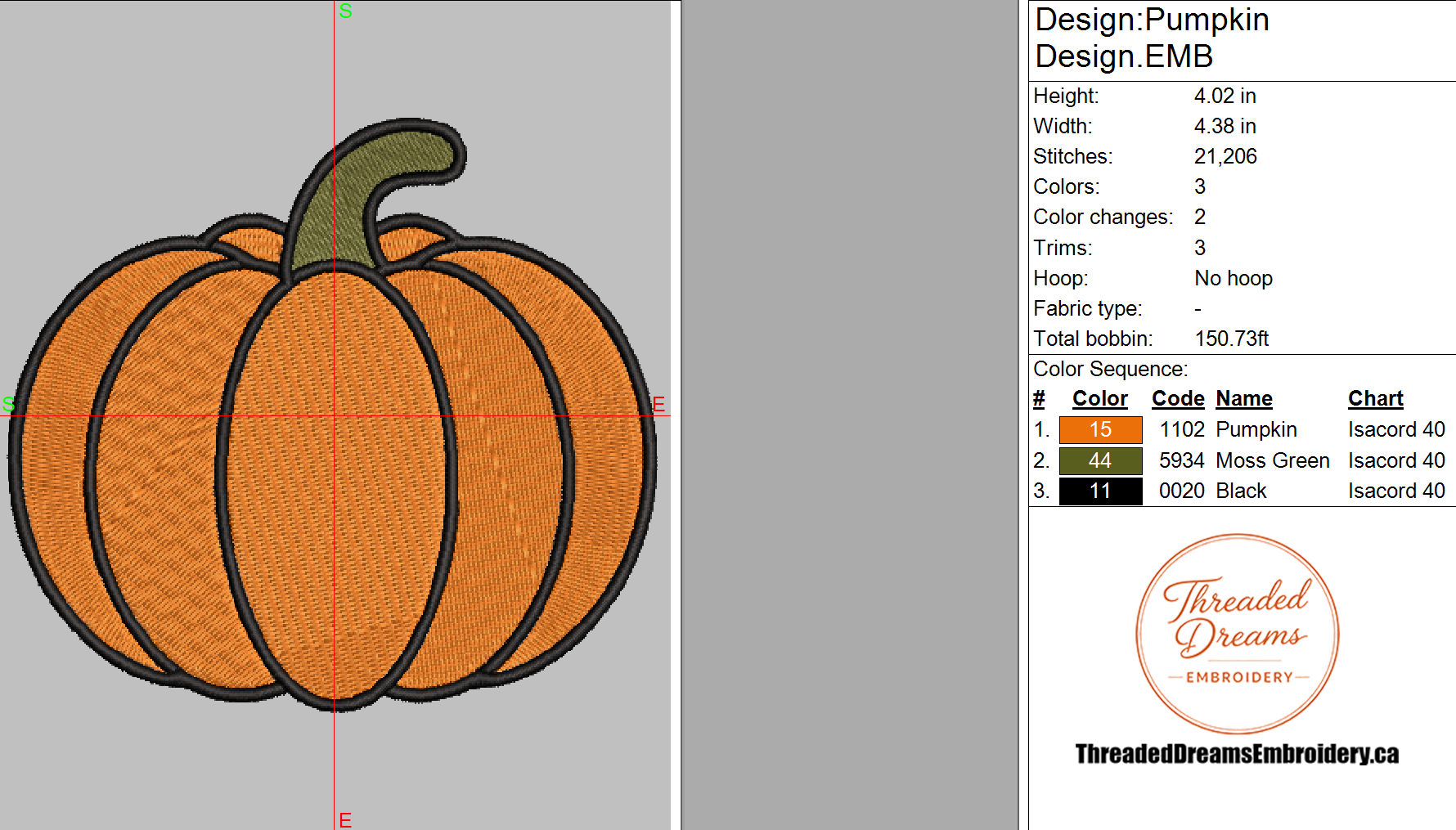The image size is (1456, 830).
Task: Click the Width value 4.38 in
Action: click(x=1225, y=126)
